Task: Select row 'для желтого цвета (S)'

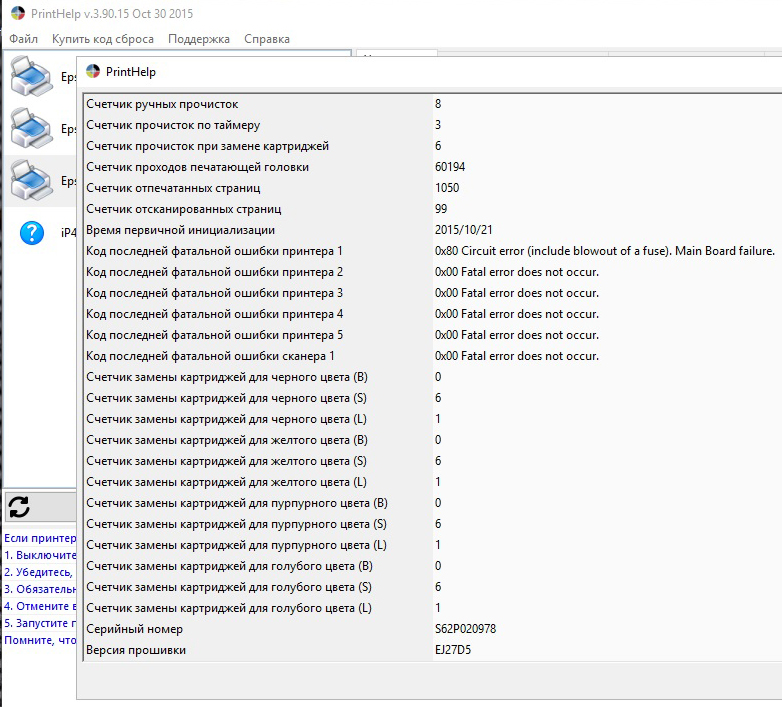Action: pos(432,460)
